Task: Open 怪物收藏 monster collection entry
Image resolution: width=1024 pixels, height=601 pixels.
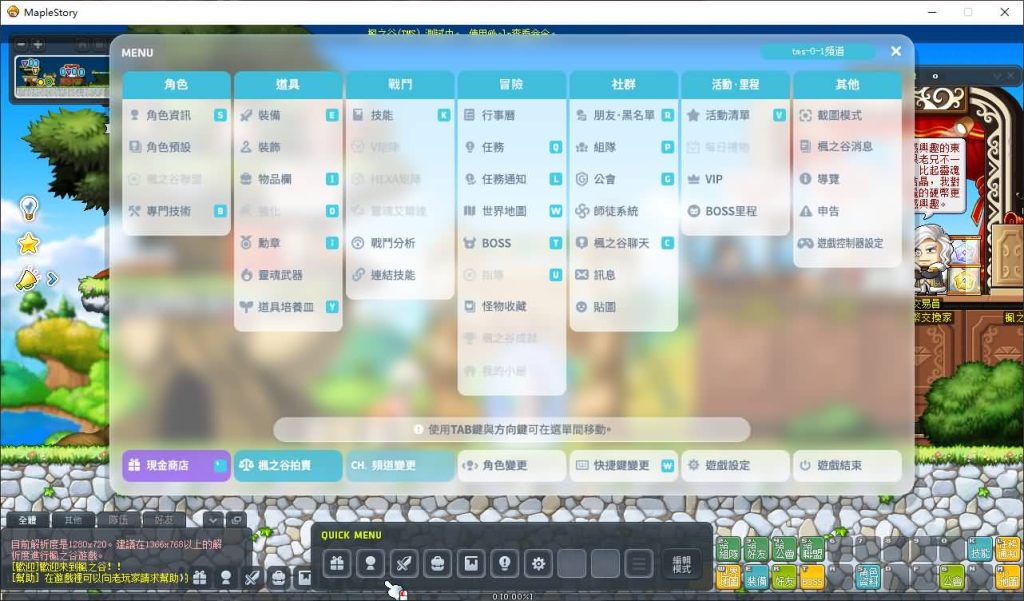Action: pyautogui.click(x=511, y=306)
